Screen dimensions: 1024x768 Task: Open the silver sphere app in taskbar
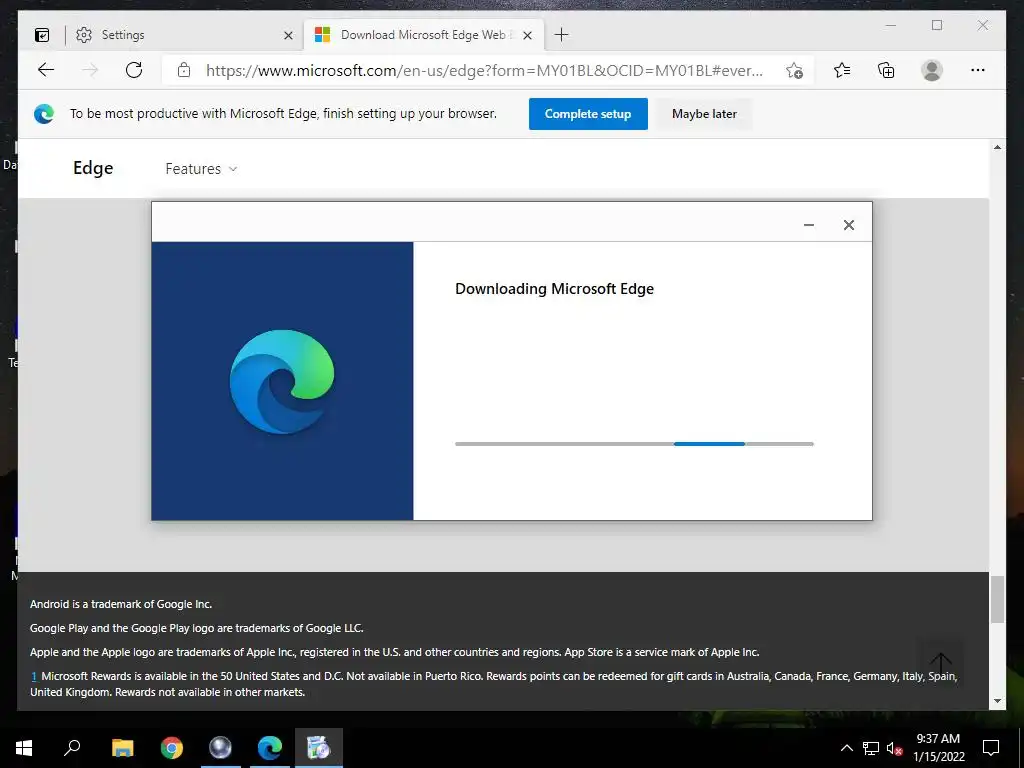pos(221,748)
